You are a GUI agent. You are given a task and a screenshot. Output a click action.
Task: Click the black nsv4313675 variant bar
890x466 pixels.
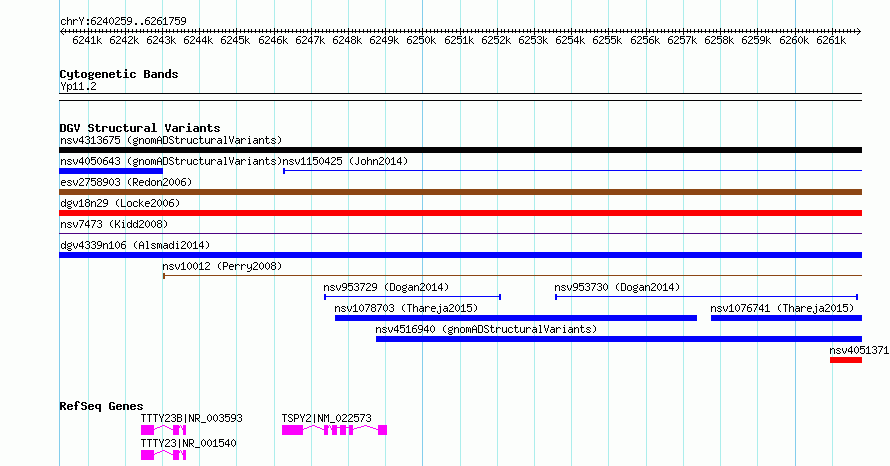pyautogui.click(x=460, y=150)
